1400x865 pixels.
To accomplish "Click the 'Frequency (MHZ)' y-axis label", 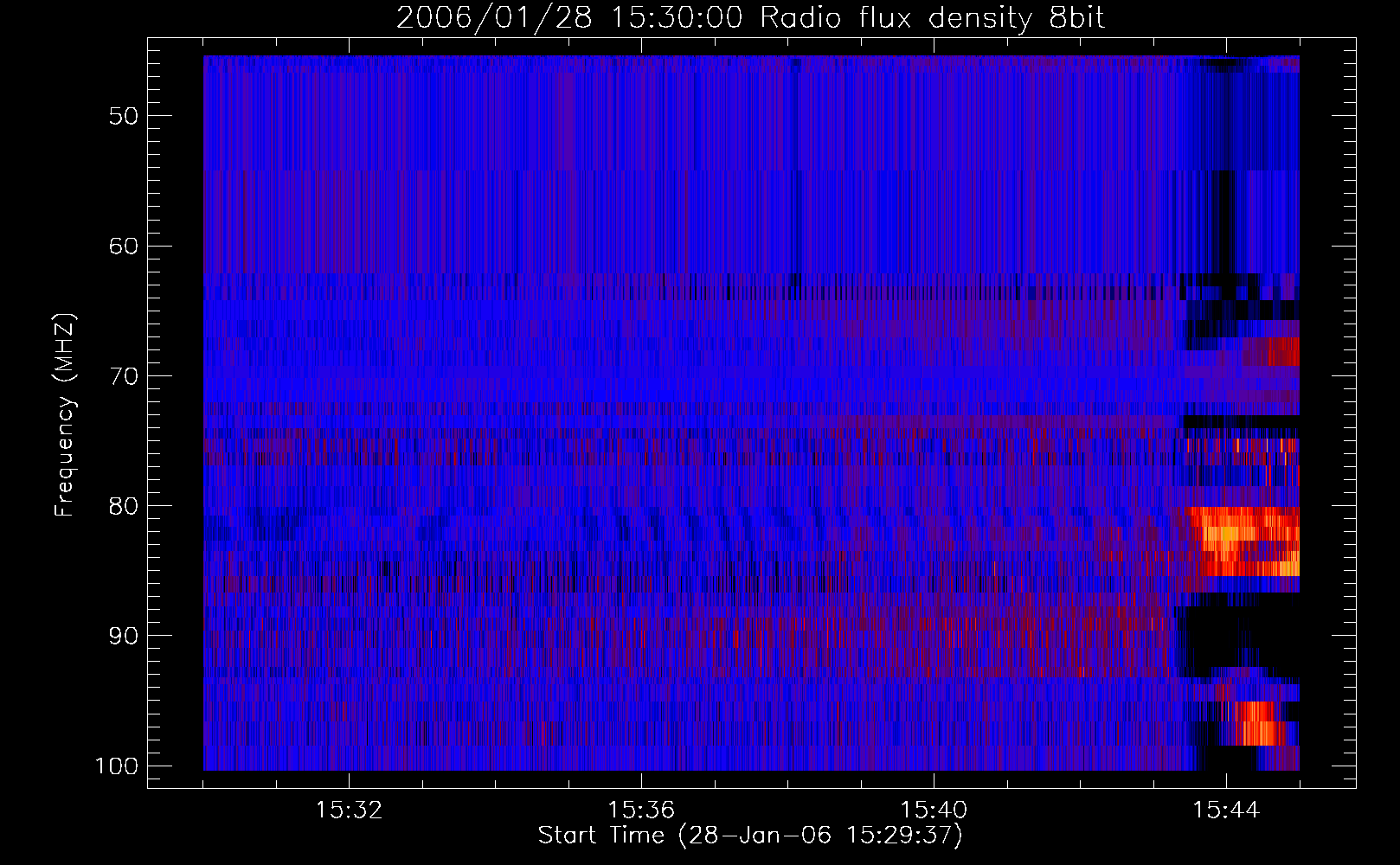I will 65,415.
